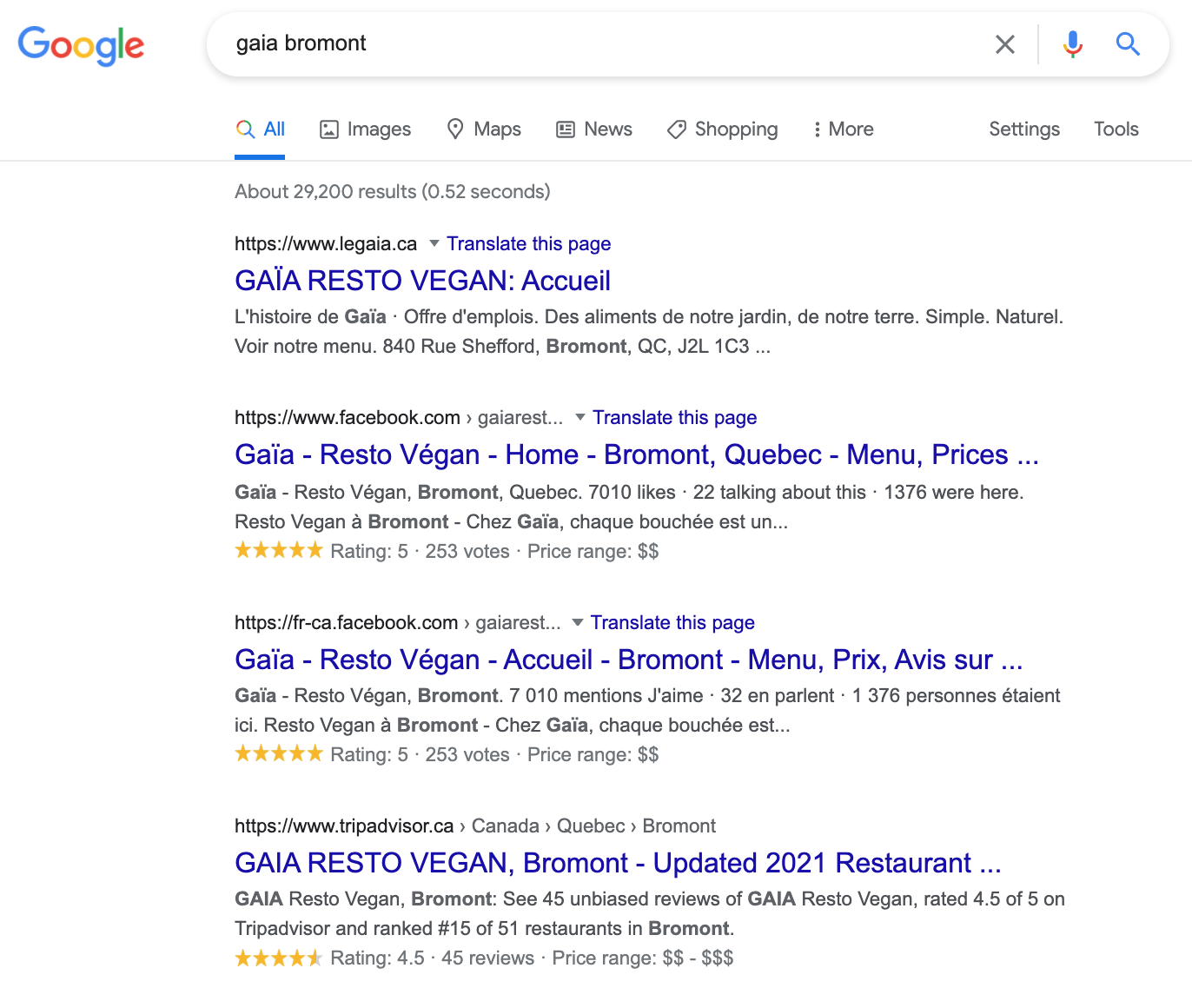
Task: Expand the More search options menu
Action: tap(841, 129)
